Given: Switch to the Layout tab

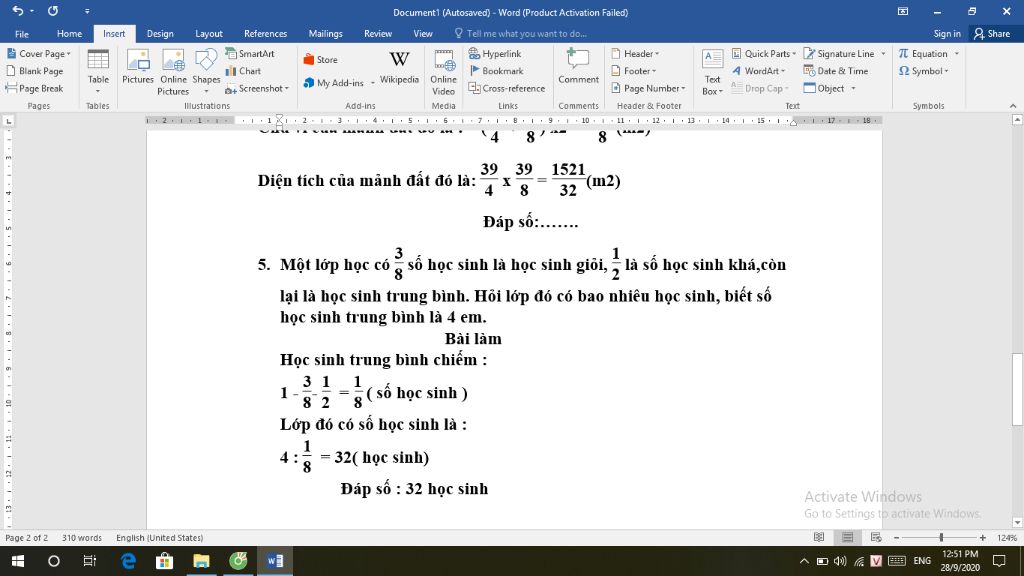Looking at the screenshot, I should tap(209, 33).
